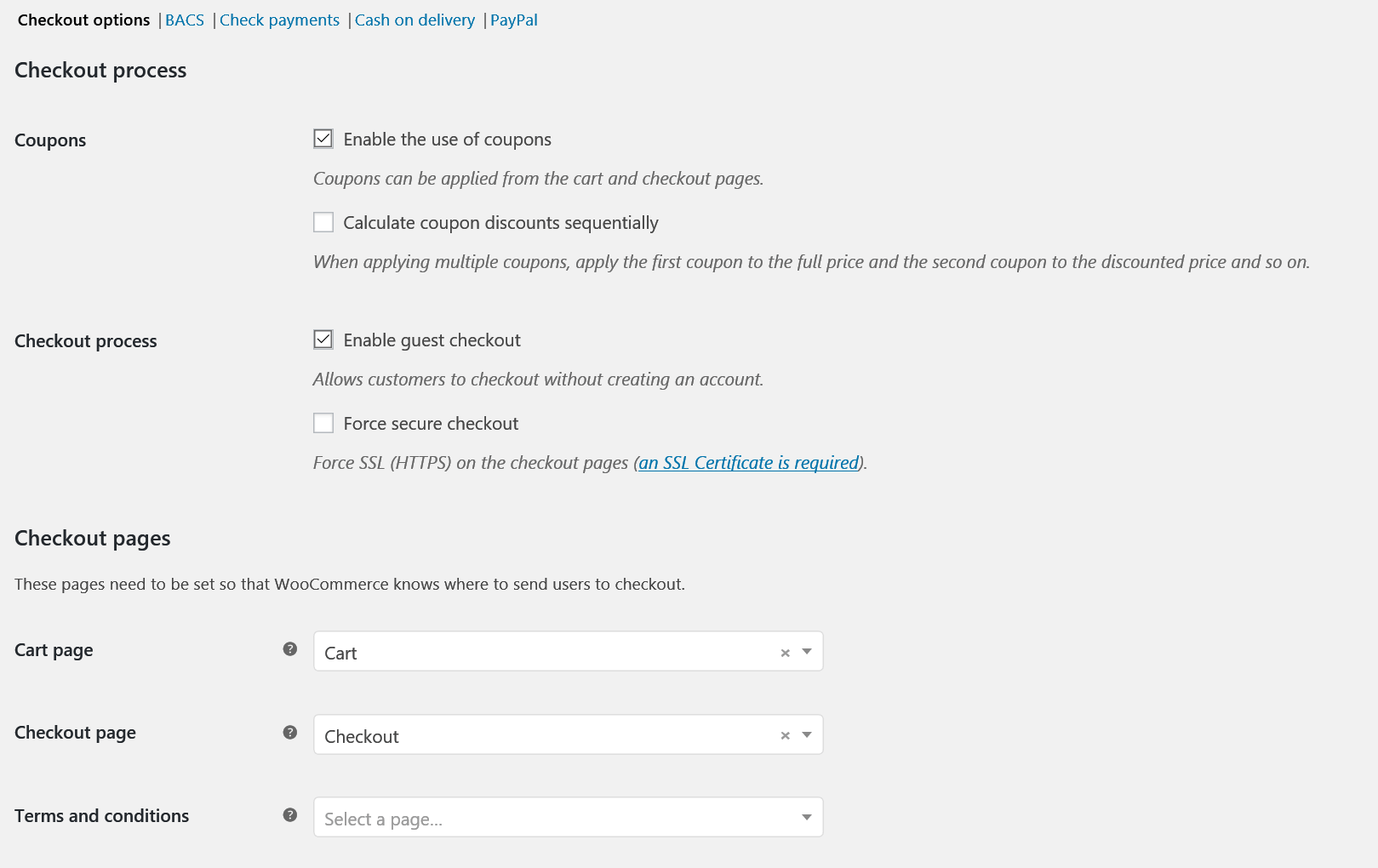The width and height of the screenshot is (1378, 868).
Task: Enable Calculate coupon discounts sequentially
Action: click(323, 222)
